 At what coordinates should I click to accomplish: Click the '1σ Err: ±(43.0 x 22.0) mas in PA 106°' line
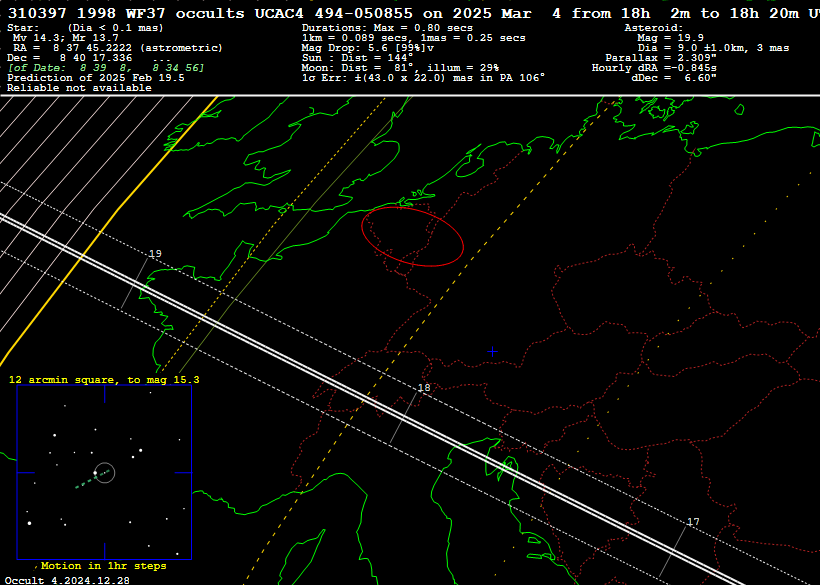point(423,78)
